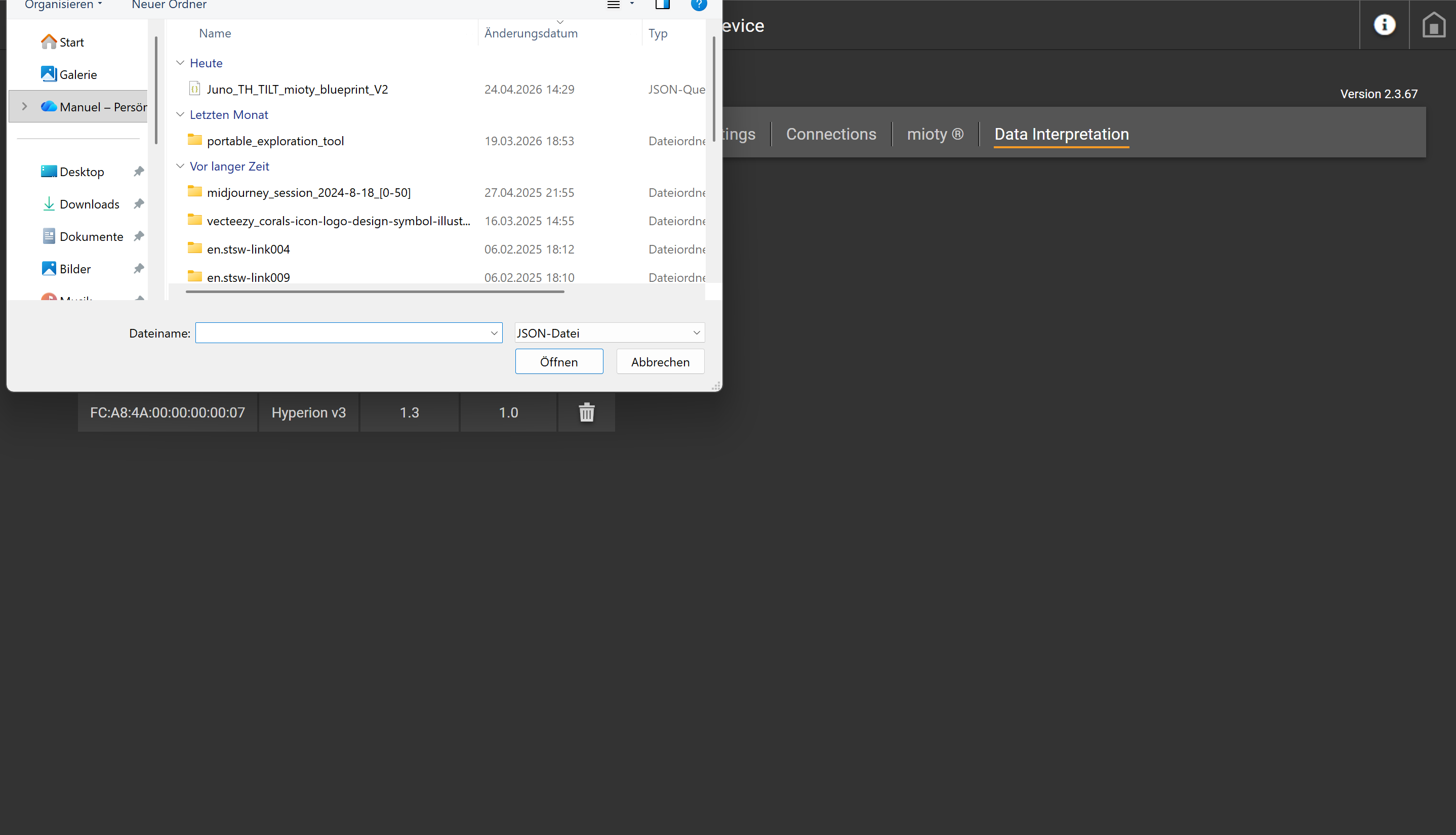Click the Start home icon in sidebar

[49, 42]
